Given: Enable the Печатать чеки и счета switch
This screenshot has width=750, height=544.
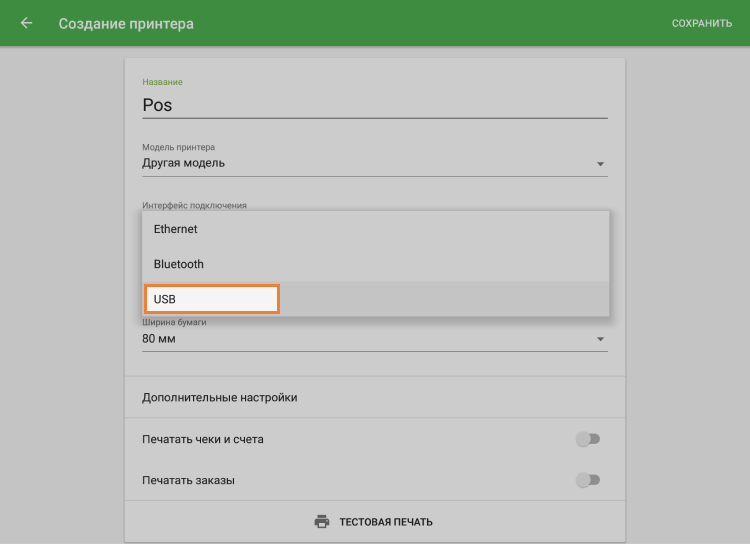Looking at the screenshot, I should click(x=588, y=439).
